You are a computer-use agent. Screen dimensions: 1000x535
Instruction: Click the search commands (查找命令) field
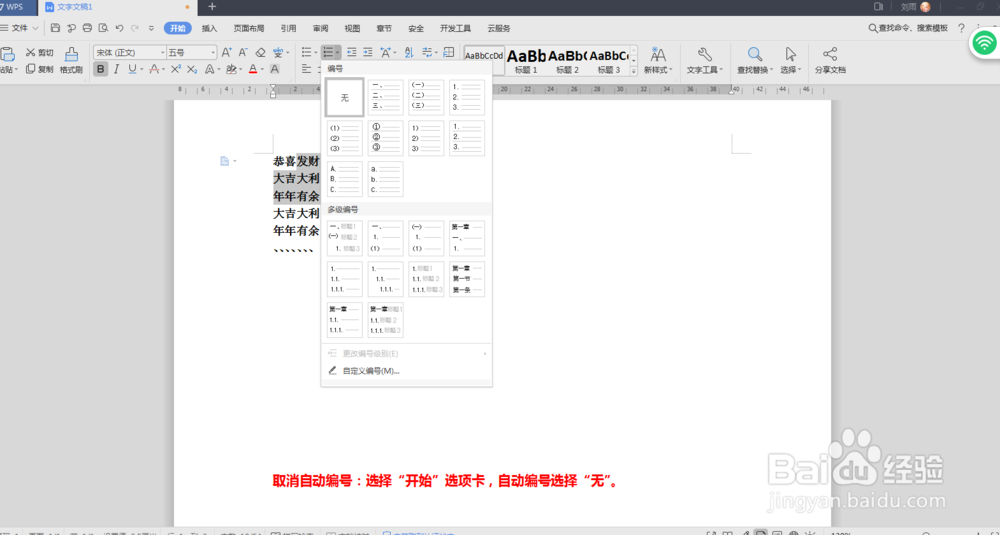tap(908, 28)
